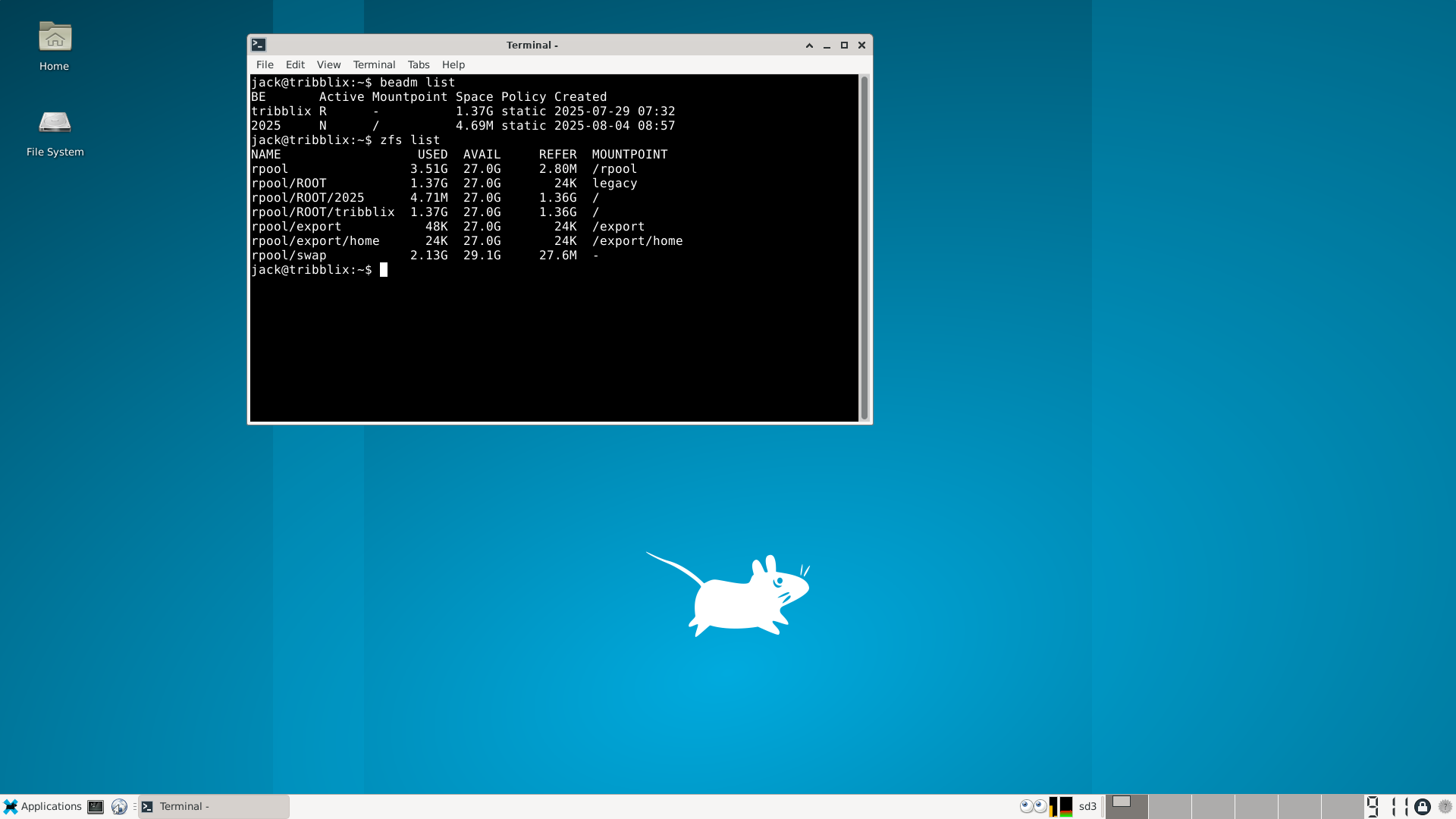Click the lock screen padlock icon

1423,807
